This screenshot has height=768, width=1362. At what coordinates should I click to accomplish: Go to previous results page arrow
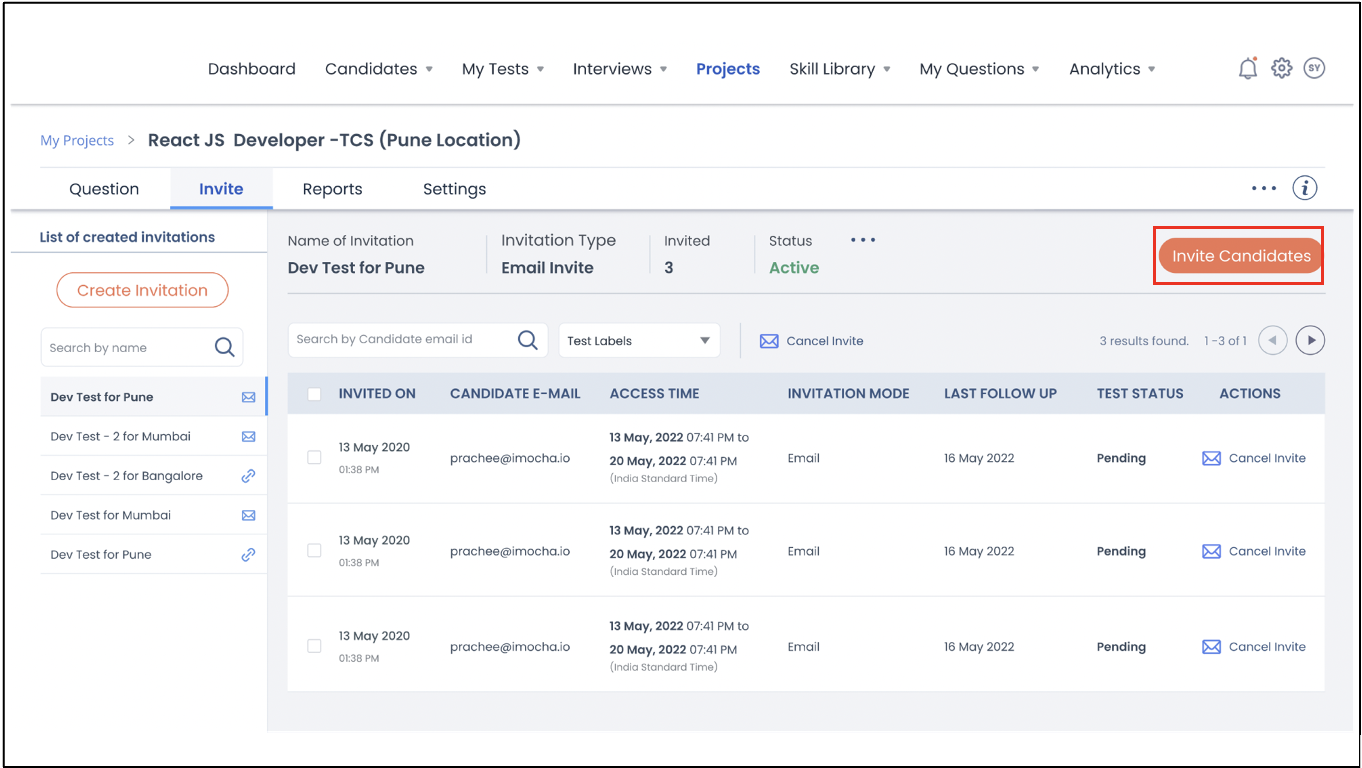[x=1272, y=340]
